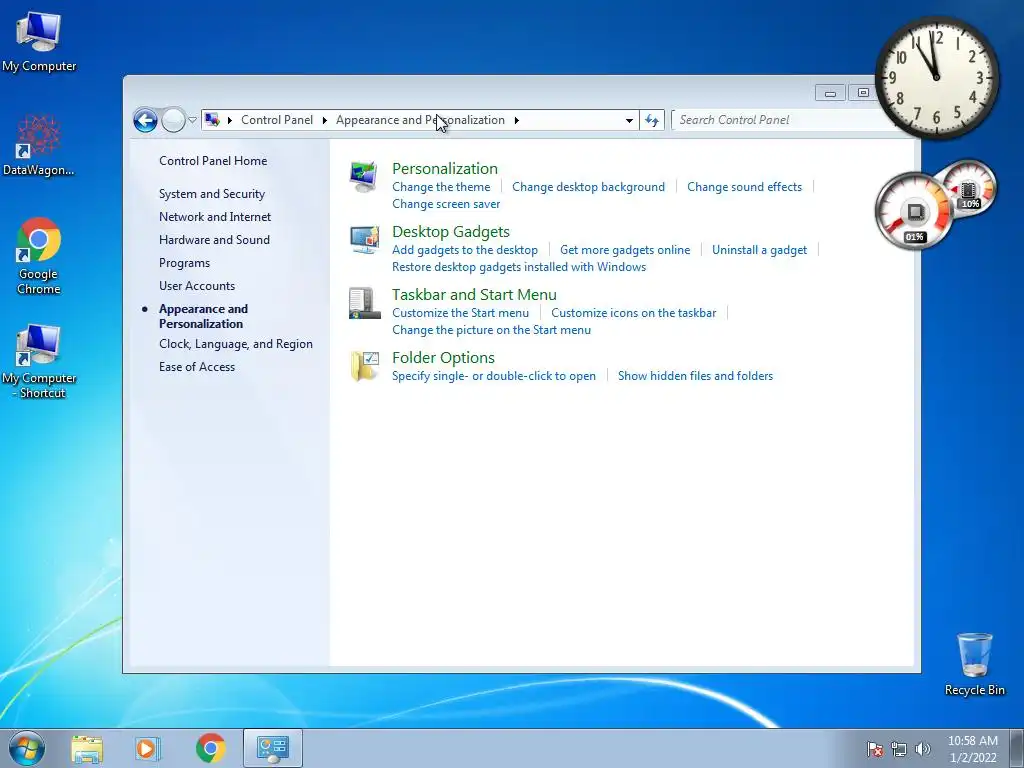
Task: Click the Show desktop button
Action: point(1017,748)
